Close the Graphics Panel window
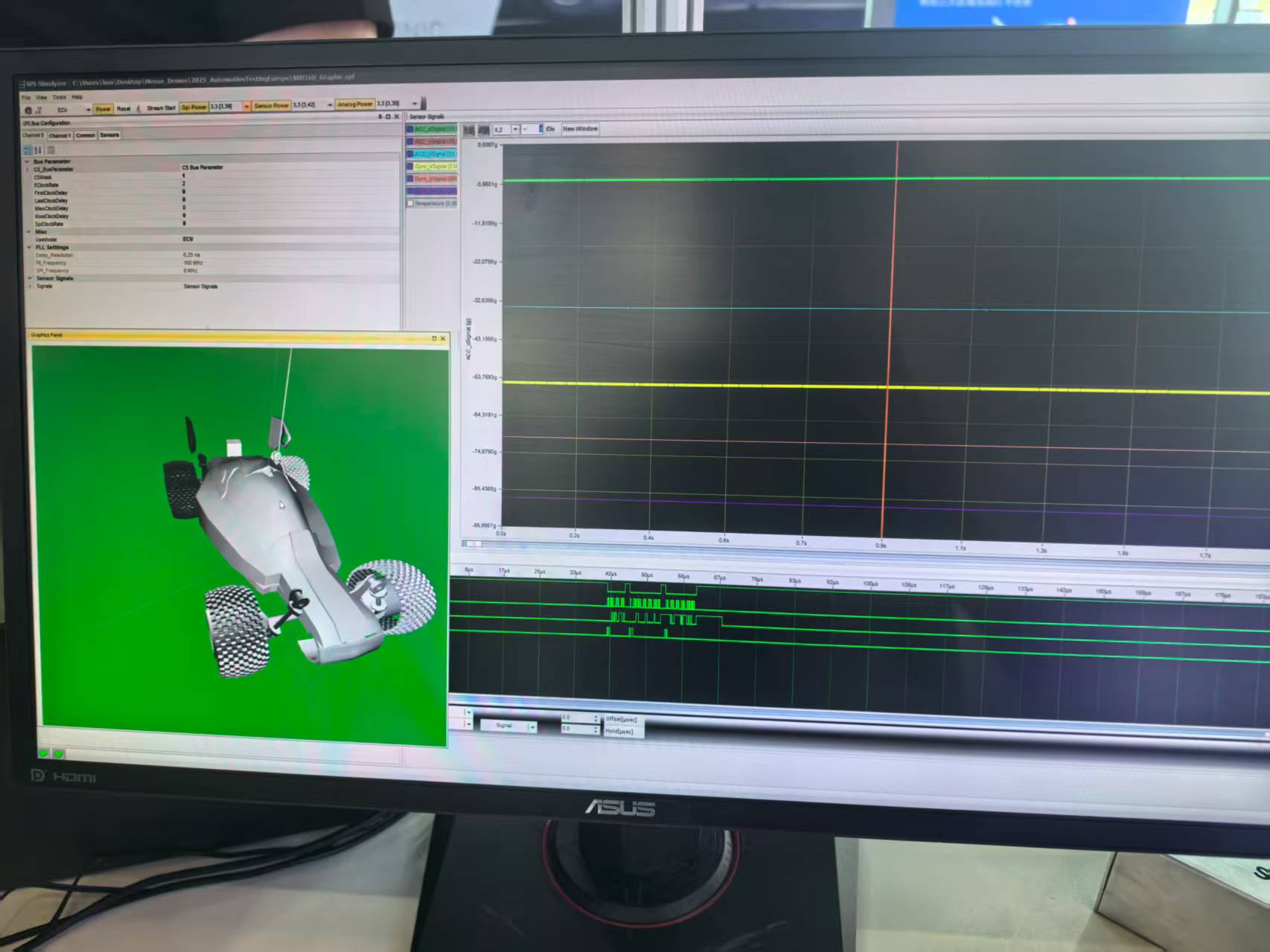 pyautogui.click(x=443, y=339)
